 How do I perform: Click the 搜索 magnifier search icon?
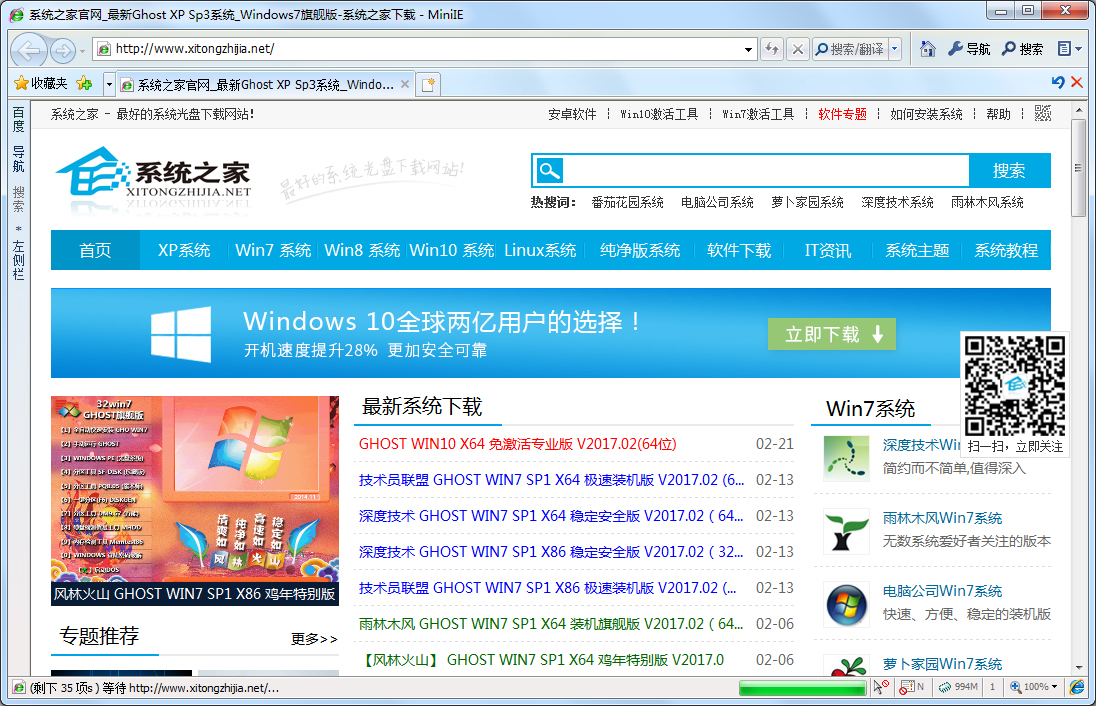click(x=1007, y=48)
